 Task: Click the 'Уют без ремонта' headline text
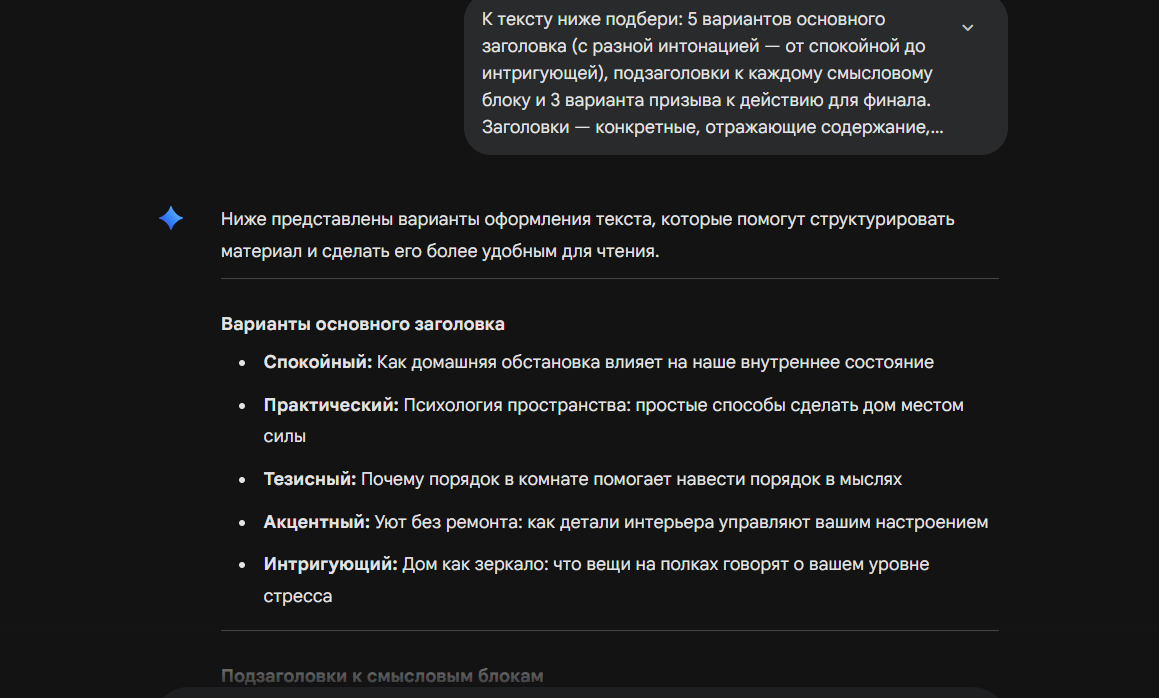point(681,522)
